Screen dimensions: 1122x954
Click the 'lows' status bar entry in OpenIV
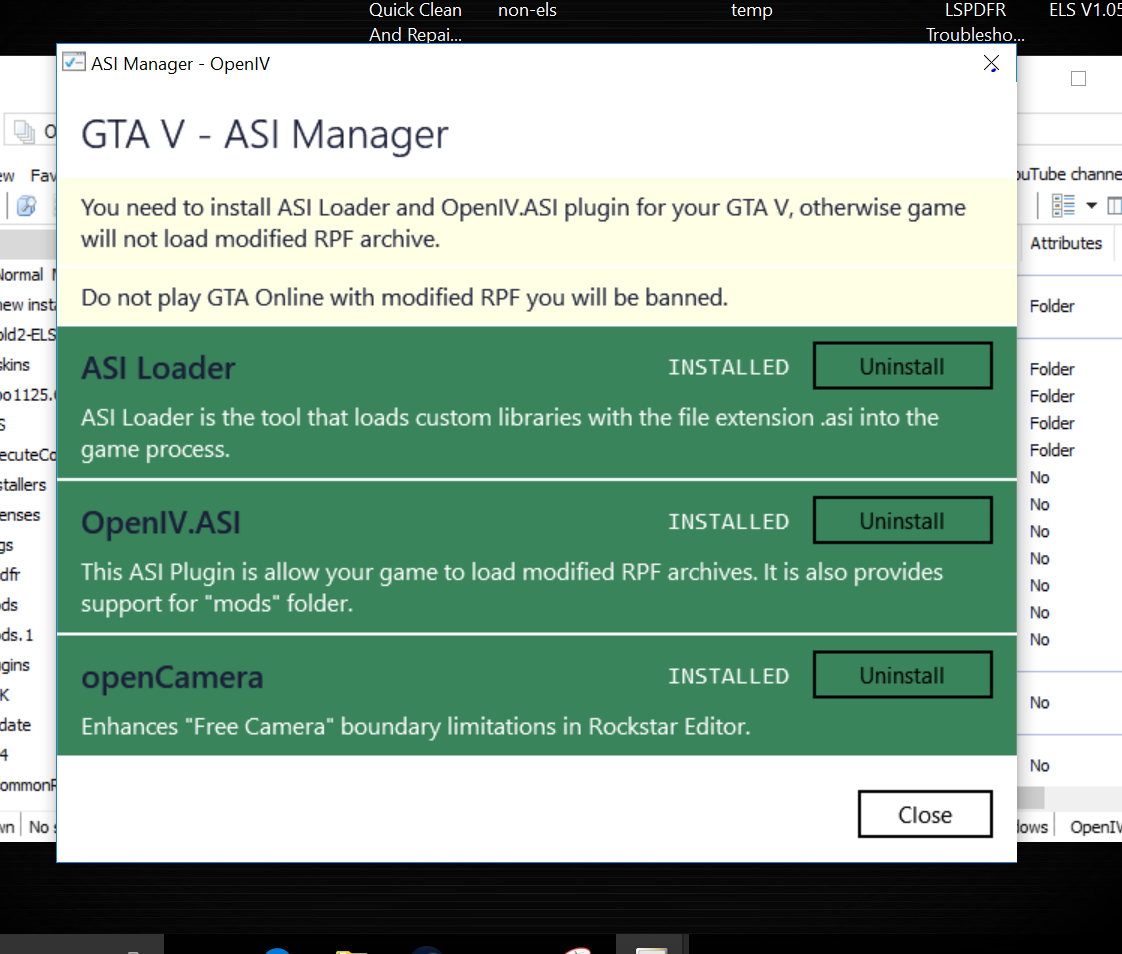[x=1033, y=827]
